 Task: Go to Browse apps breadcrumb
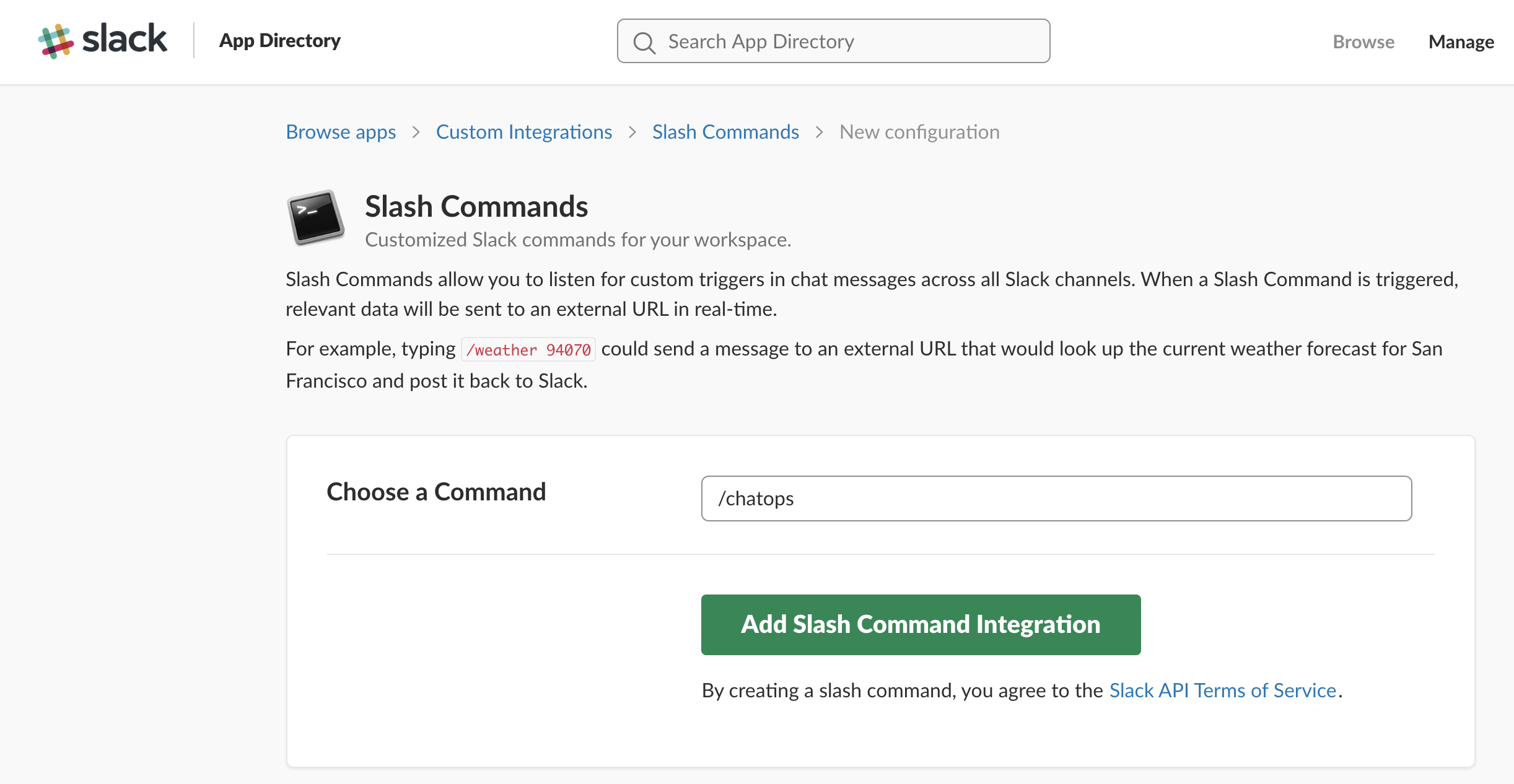coord(341,132)
